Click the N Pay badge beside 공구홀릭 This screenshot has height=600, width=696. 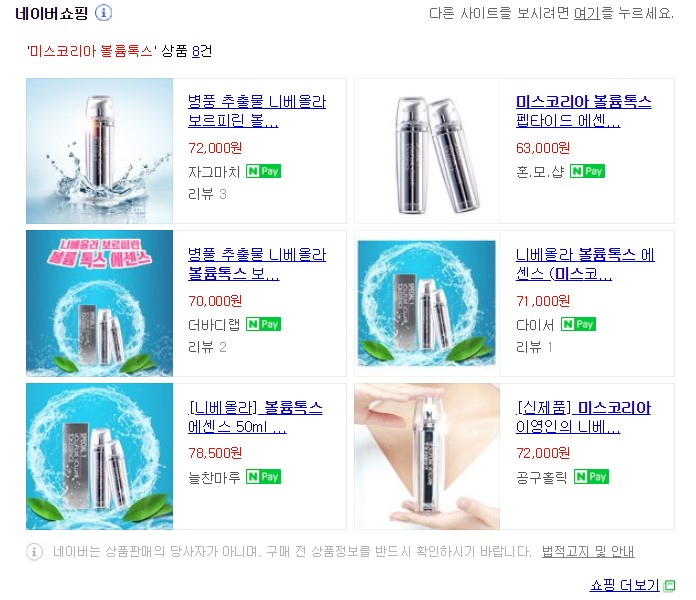pos(591,477)
